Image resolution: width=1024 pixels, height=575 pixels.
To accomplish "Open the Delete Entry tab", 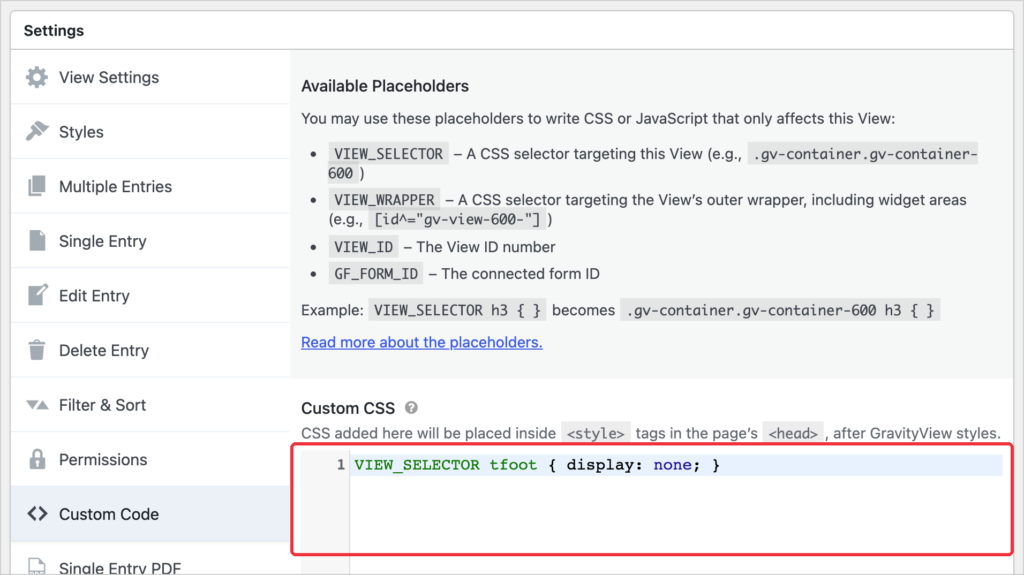I will 150,350.
